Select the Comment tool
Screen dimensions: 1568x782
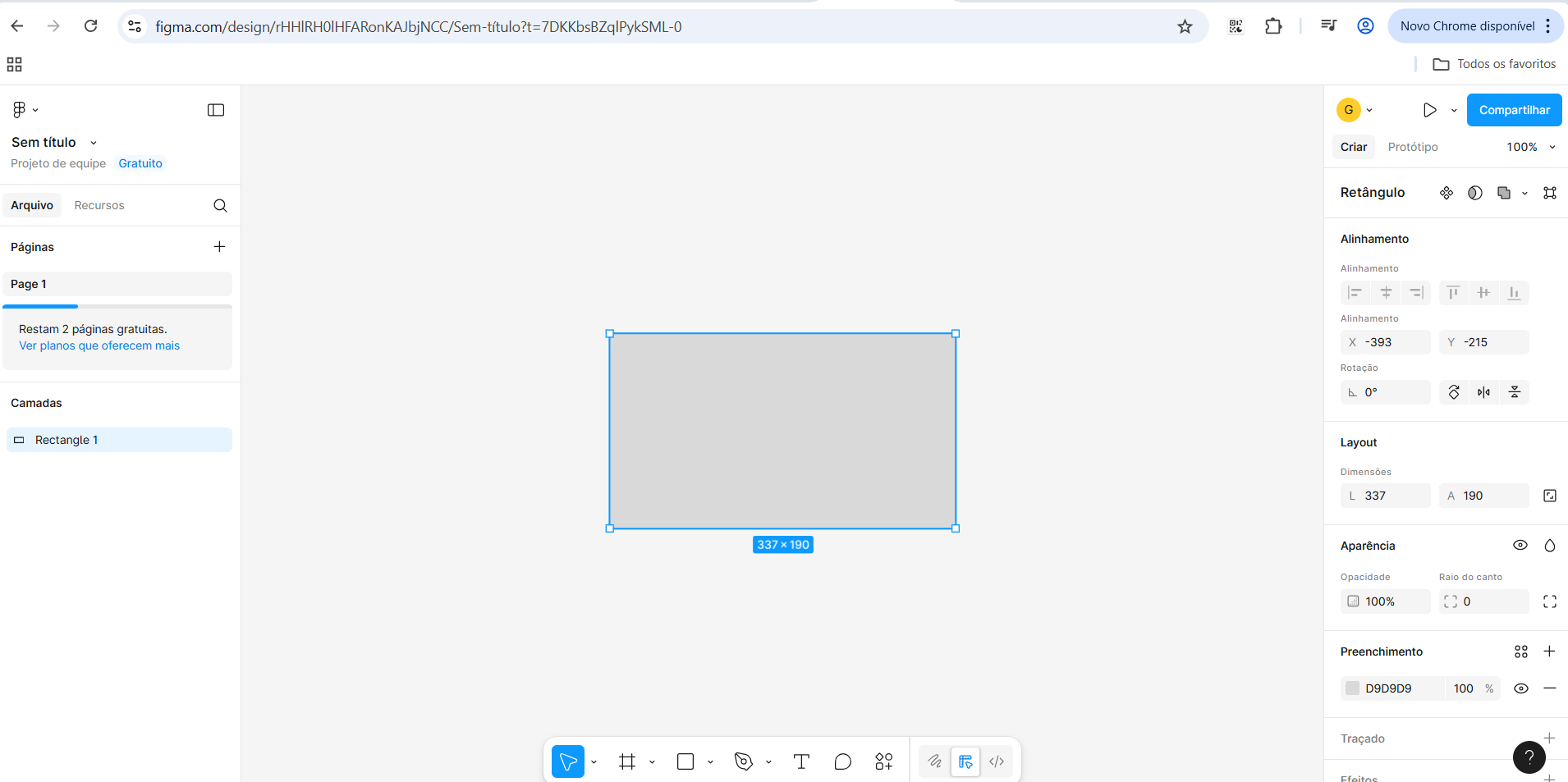coord(842,761)
